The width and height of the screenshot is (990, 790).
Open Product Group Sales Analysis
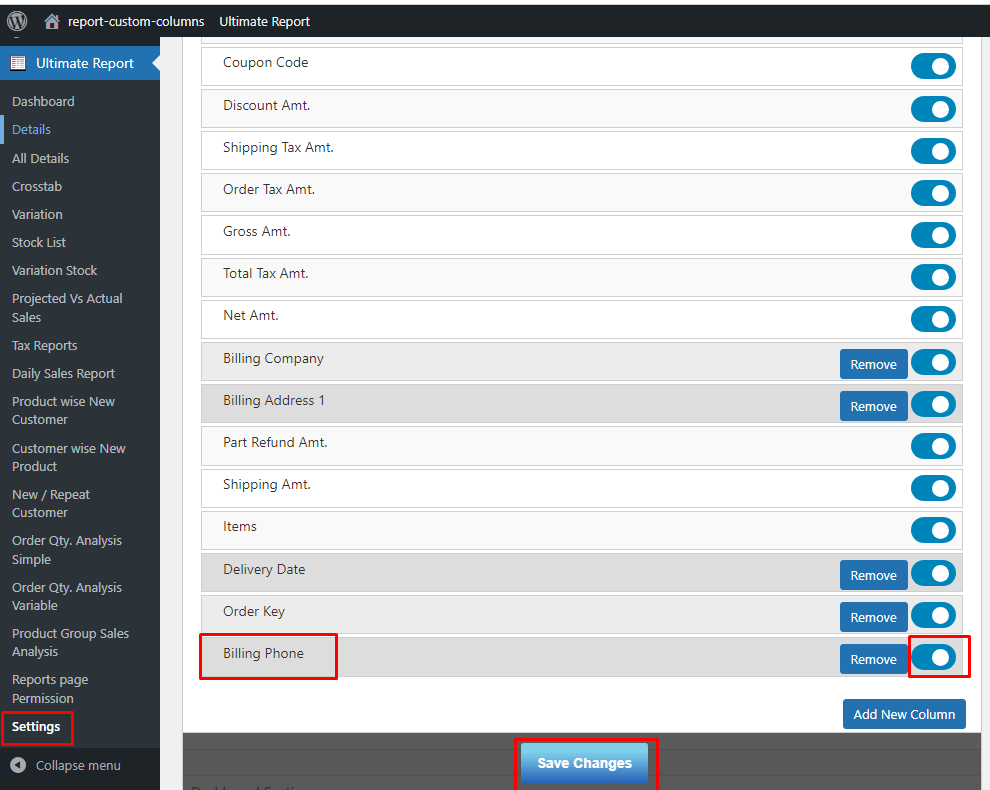pyautogui.click(x=70, y=642)
